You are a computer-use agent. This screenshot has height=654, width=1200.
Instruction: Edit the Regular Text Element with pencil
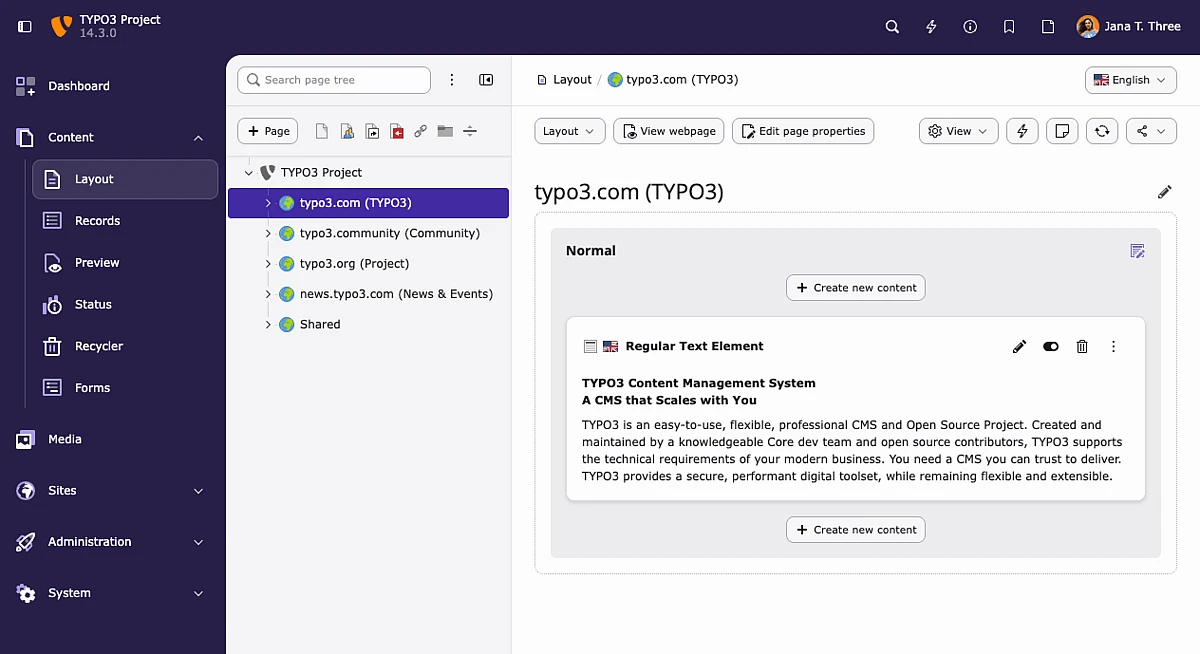[1019, 347]
